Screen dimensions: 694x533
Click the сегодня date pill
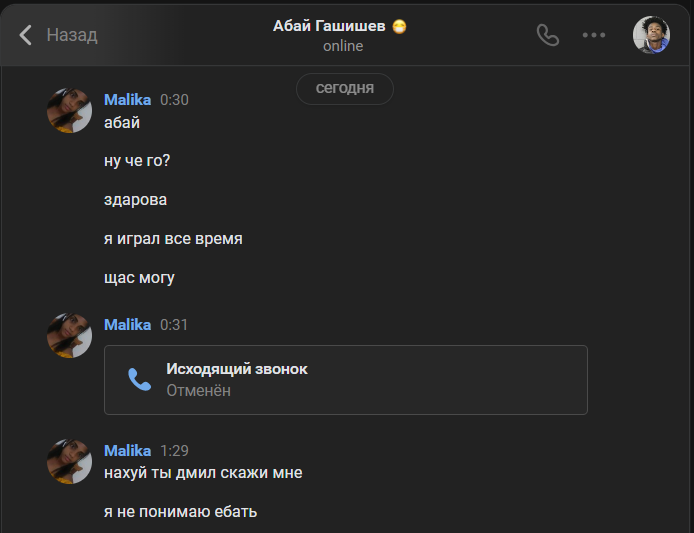345,89
